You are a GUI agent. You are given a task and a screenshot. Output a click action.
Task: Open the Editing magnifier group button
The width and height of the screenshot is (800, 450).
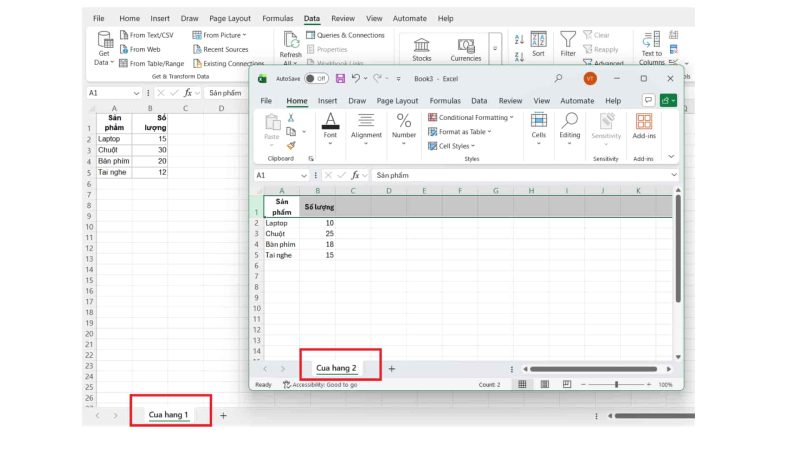click(x=569, y=129)
